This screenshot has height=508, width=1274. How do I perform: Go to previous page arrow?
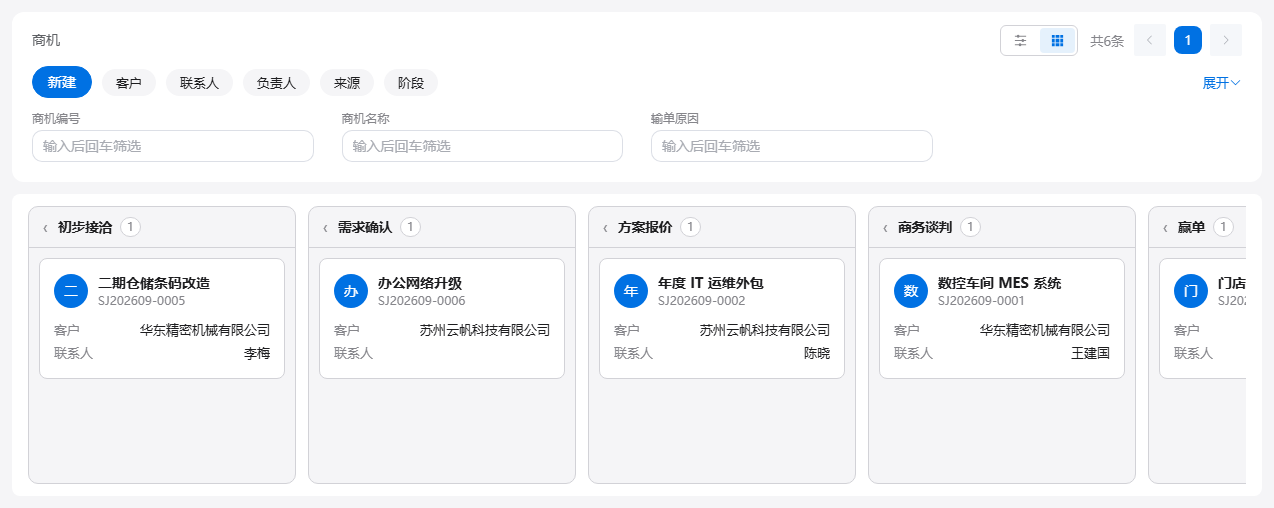pos(1150,40)
